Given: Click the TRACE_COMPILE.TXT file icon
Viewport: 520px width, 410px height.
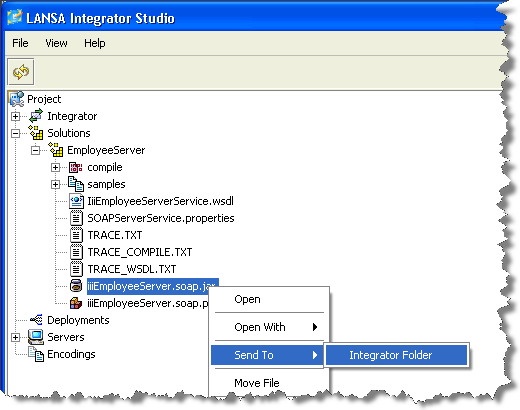Looking at the screenshot, I should click(x=76, y=252).
